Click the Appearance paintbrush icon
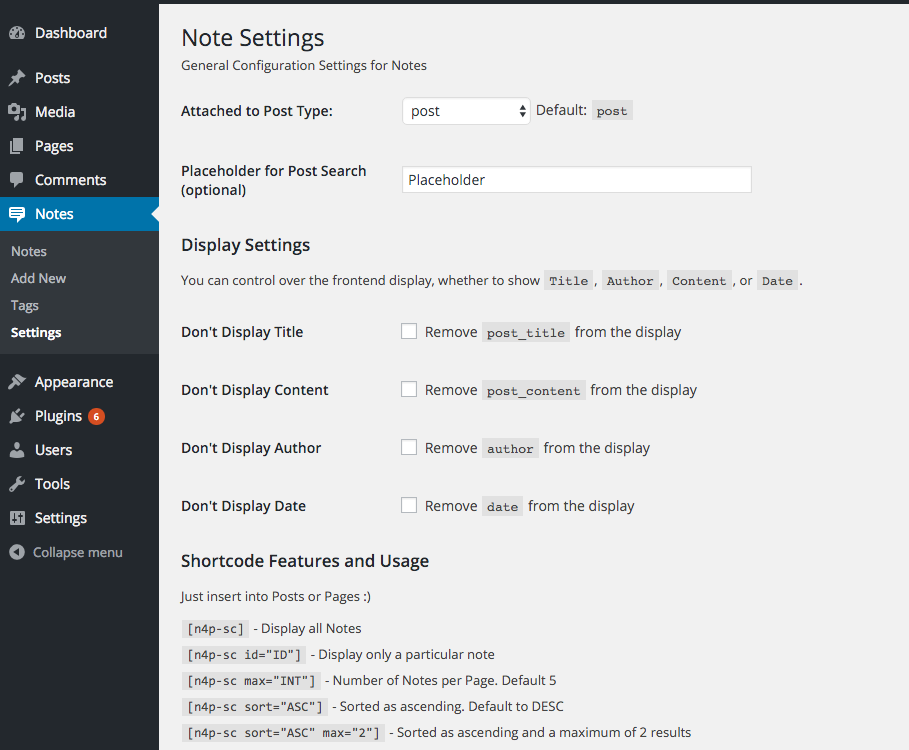Screen dimensions: 909x750 [17, 381]
